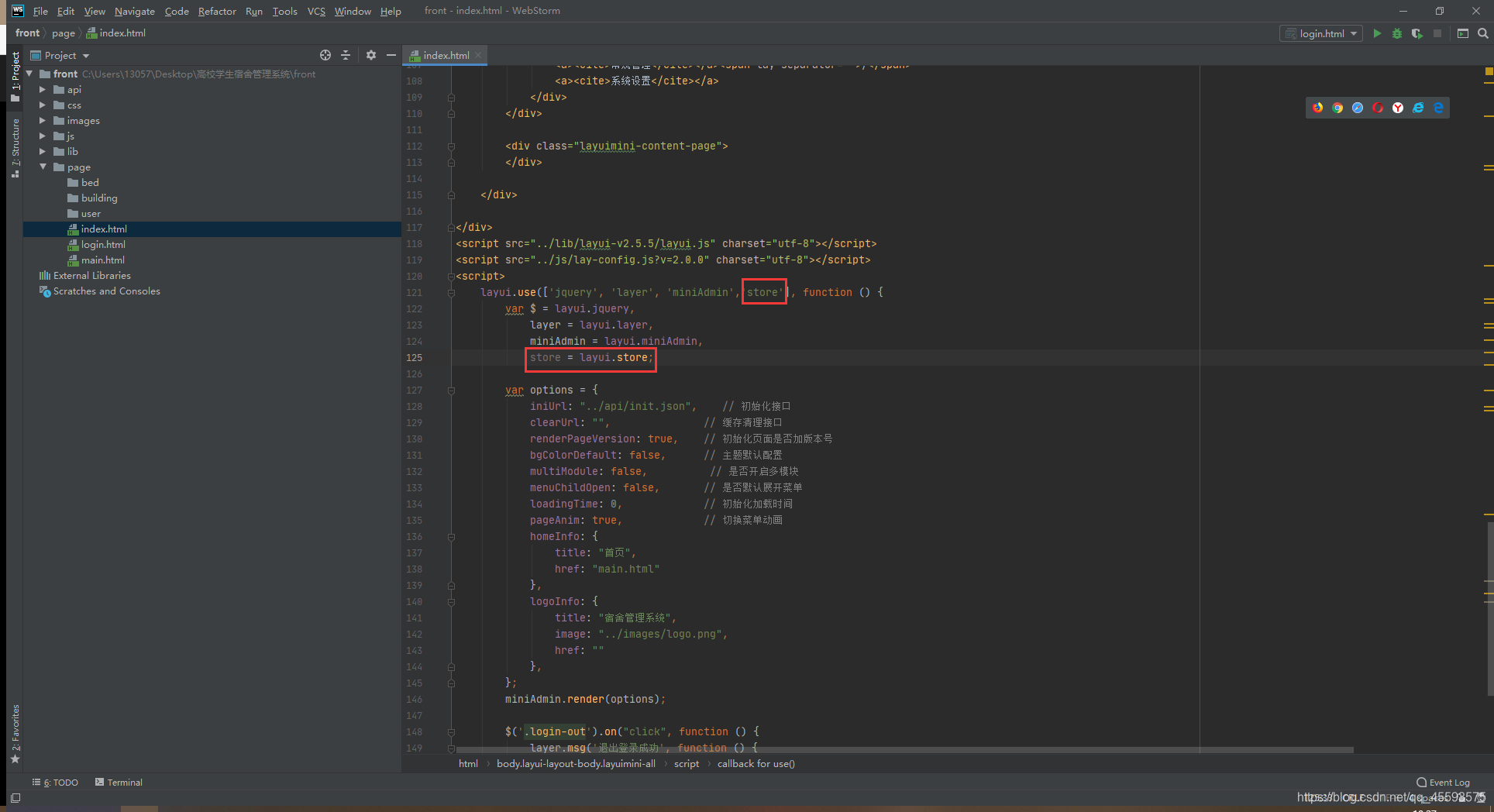This screenshot has width=1494, height=812.
Task: Fold the click handler at line 148
Action: (451, 732)
